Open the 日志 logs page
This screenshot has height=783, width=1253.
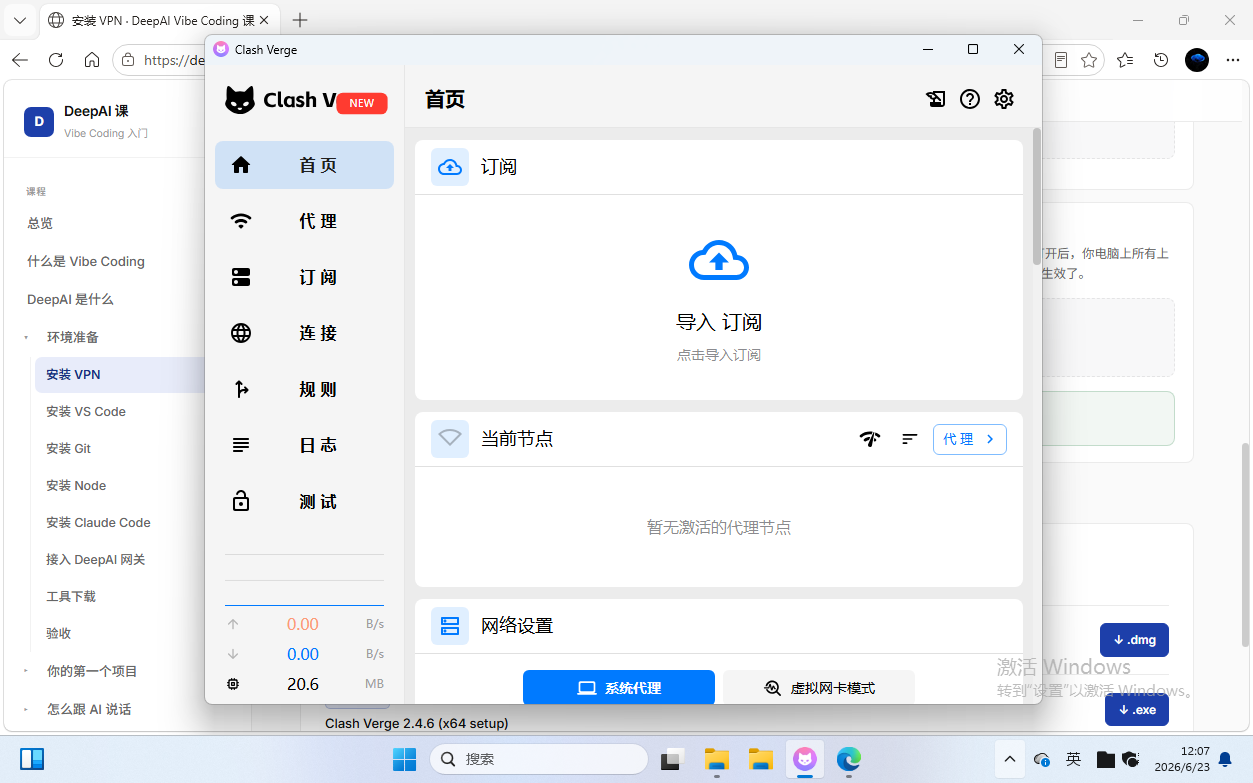(x=304, y=445)
